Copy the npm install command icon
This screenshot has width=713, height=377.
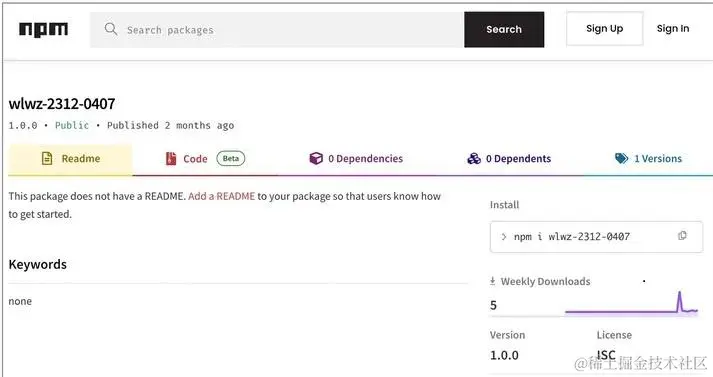tap(682, 236)
